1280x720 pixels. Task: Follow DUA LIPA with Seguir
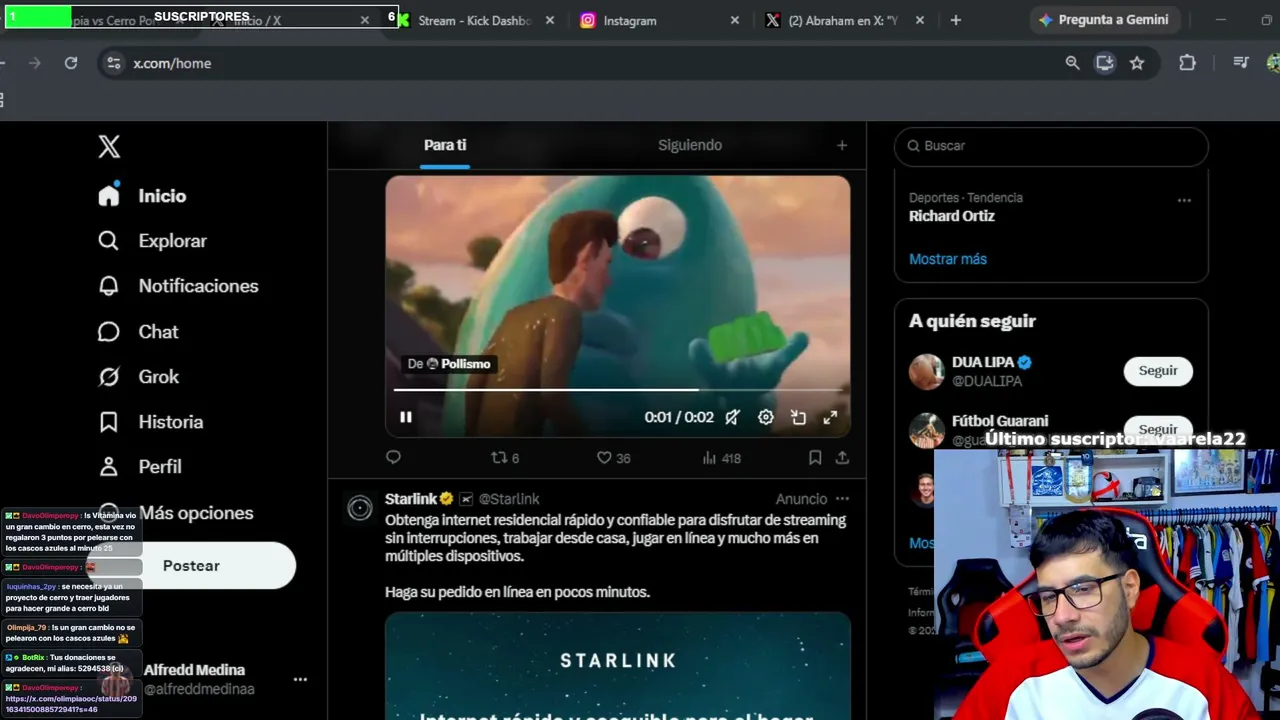1158,371
